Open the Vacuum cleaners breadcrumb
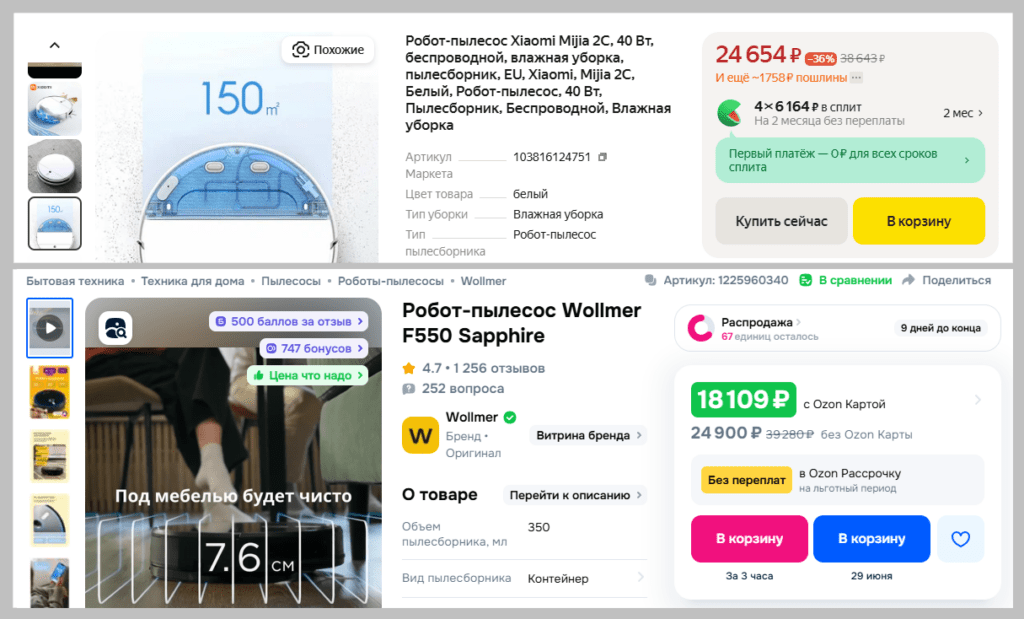This screenshot has width=1024, height=619. [x=291, y=281]
